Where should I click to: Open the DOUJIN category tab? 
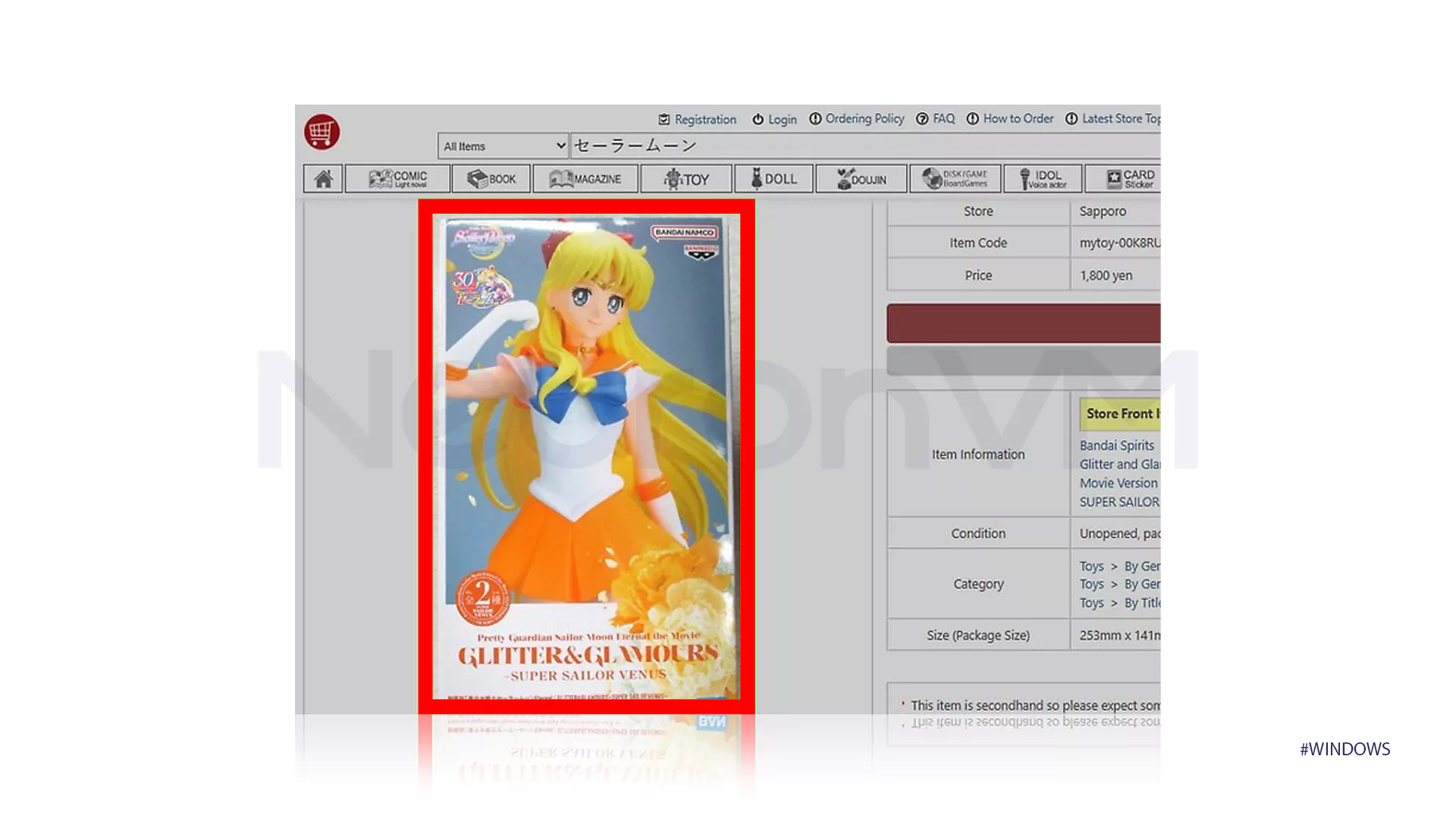861,179
